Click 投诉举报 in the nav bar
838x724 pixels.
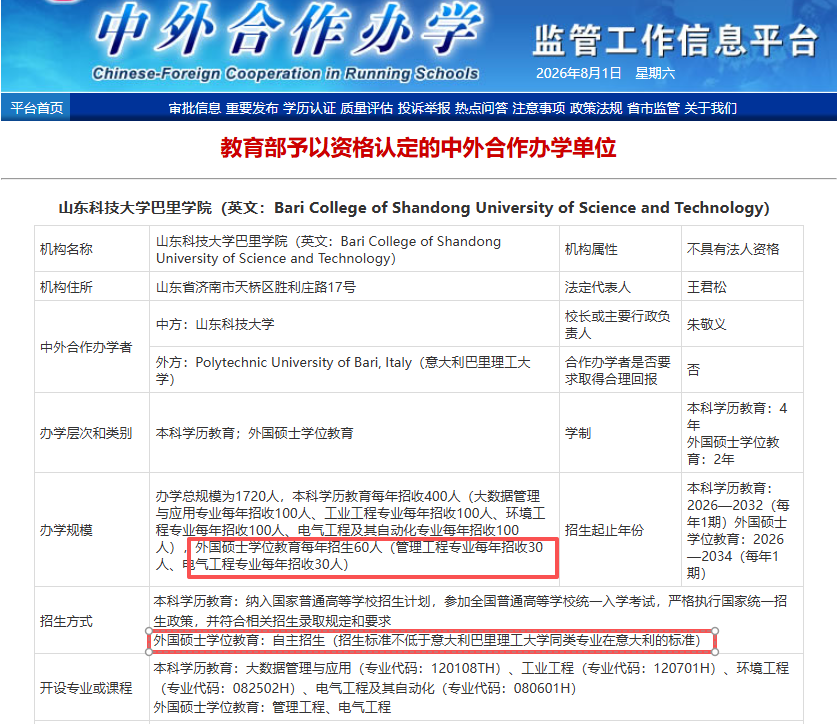tap(424, 108)
